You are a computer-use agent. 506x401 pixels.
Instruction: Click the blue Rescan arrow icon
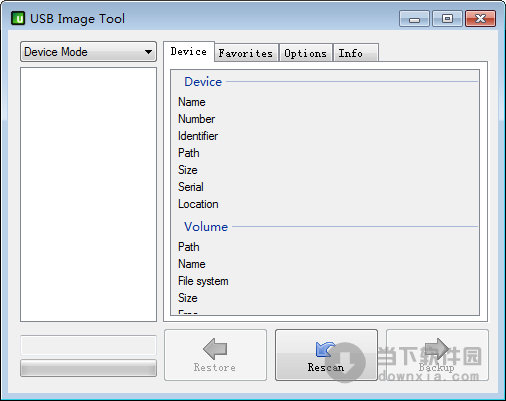(x=325, y=349)
